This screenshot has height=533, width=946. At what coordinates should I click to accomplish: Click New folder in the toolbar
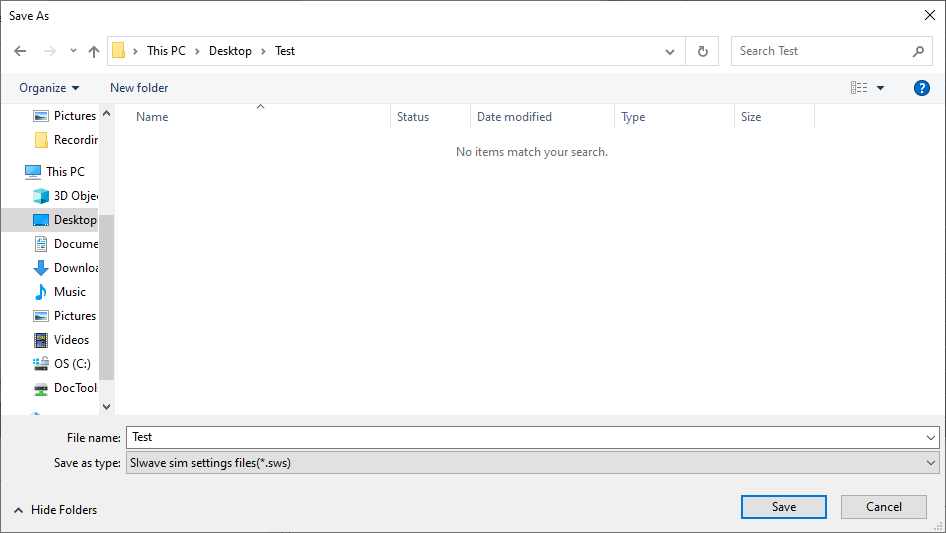click(139, 88)
